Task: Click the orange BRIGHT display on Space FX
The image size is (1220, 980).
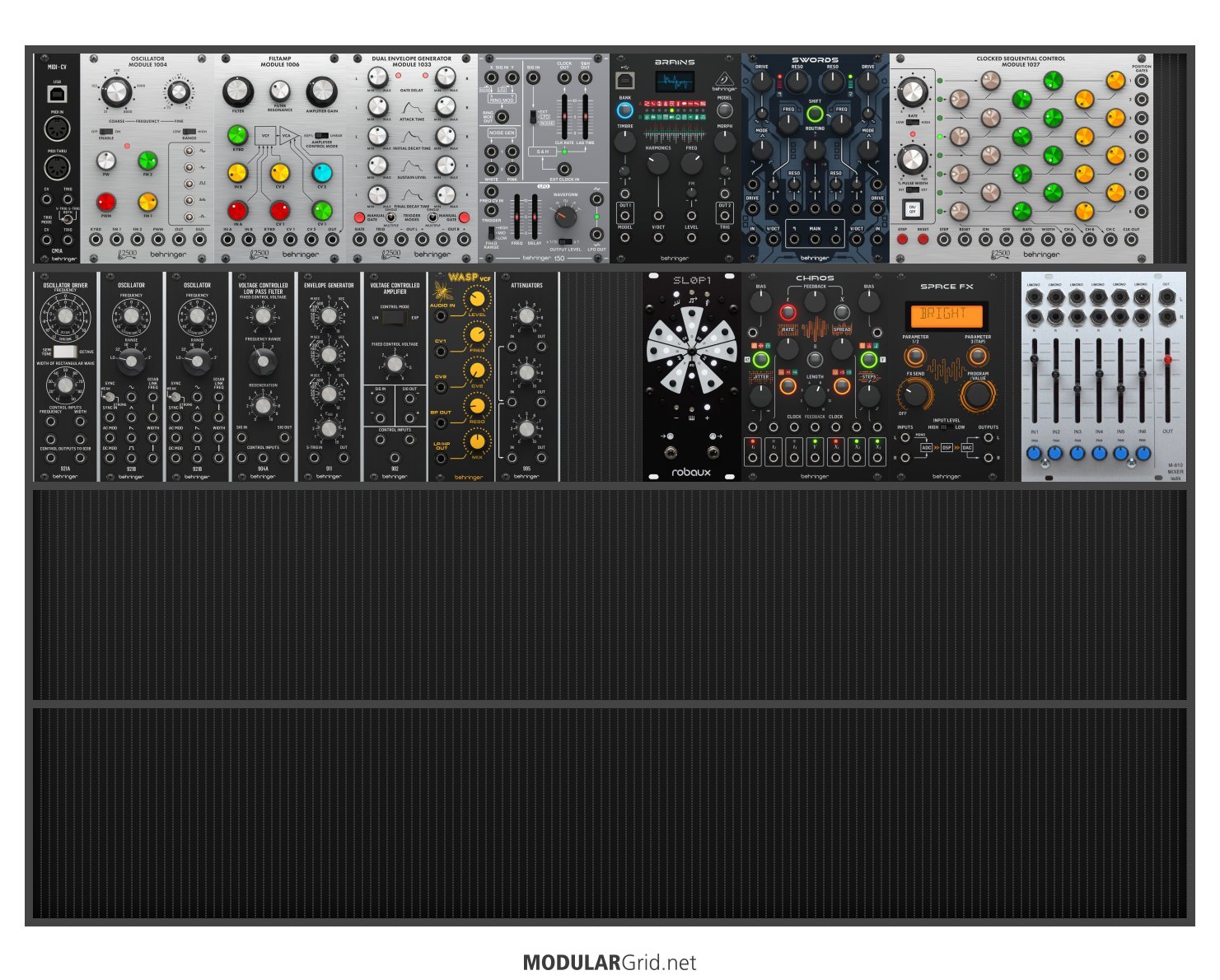Action: pyautogui.click(x=946, y=315)
